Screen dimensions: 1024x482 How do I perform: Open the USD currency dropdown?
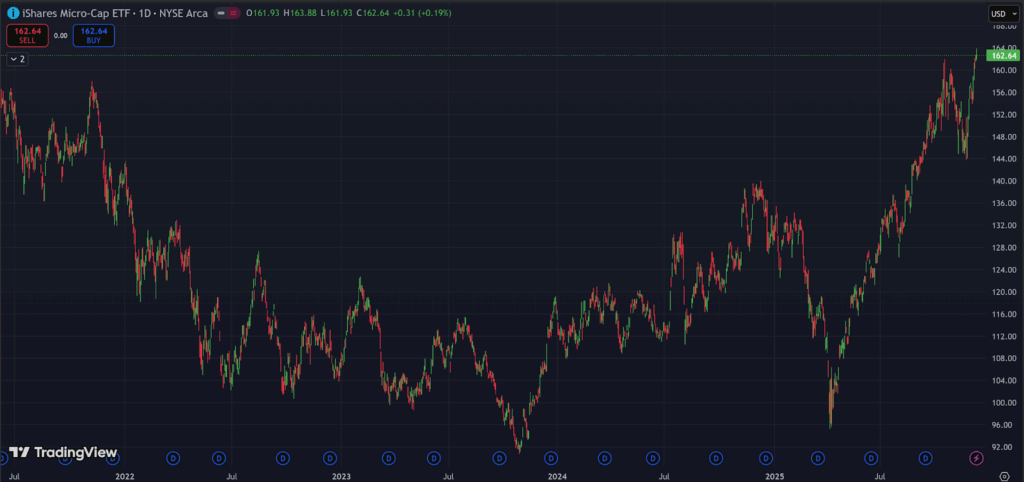click(x=1000, y=13)
